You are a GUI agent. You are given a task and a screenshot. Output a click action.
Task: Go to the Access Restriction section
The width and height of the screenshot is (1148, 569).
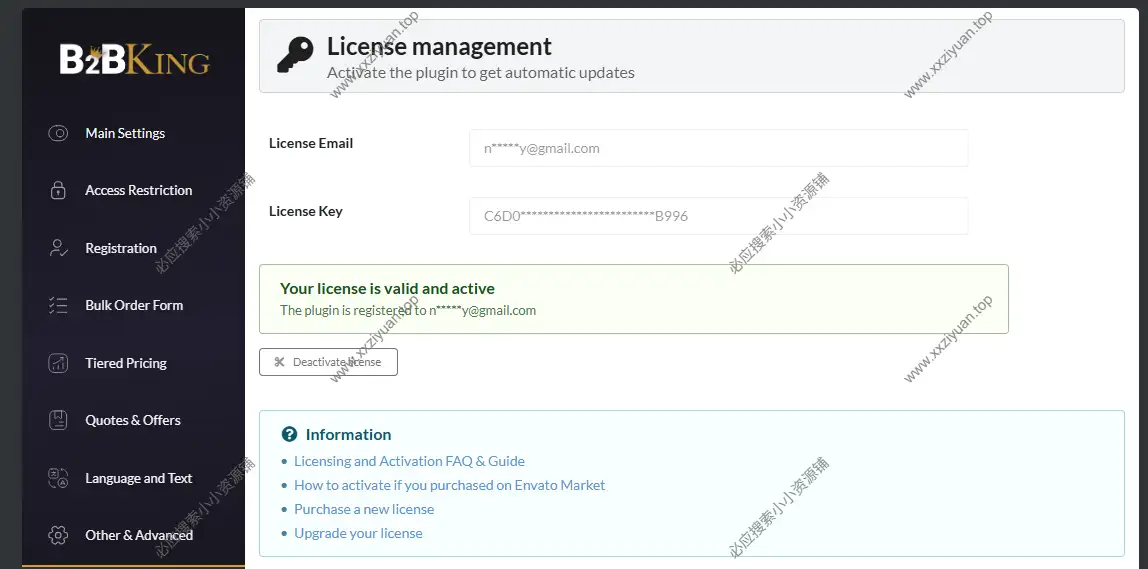click(138, 190)
